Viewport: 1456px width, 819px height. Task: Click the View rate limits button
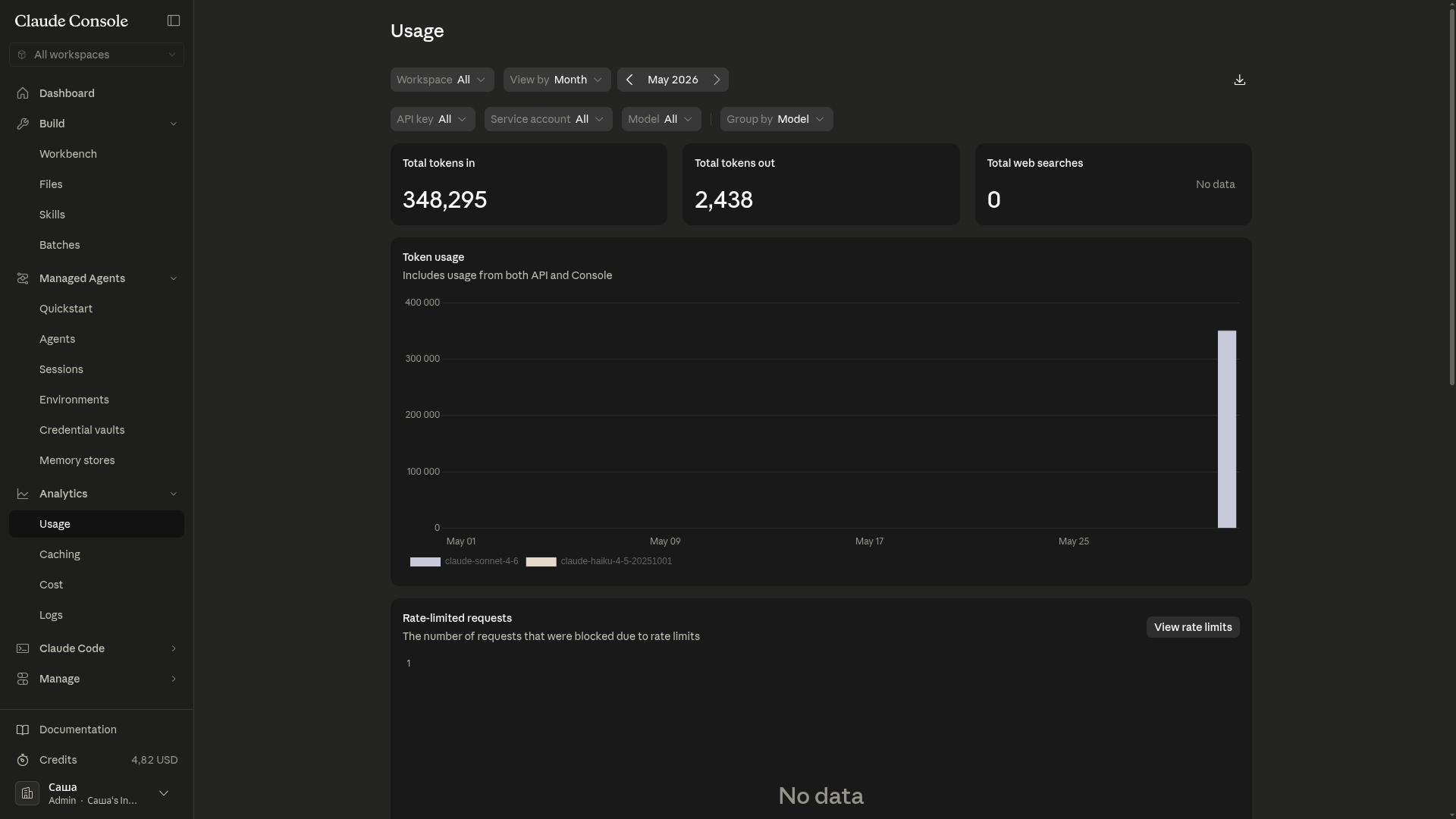1193,627
